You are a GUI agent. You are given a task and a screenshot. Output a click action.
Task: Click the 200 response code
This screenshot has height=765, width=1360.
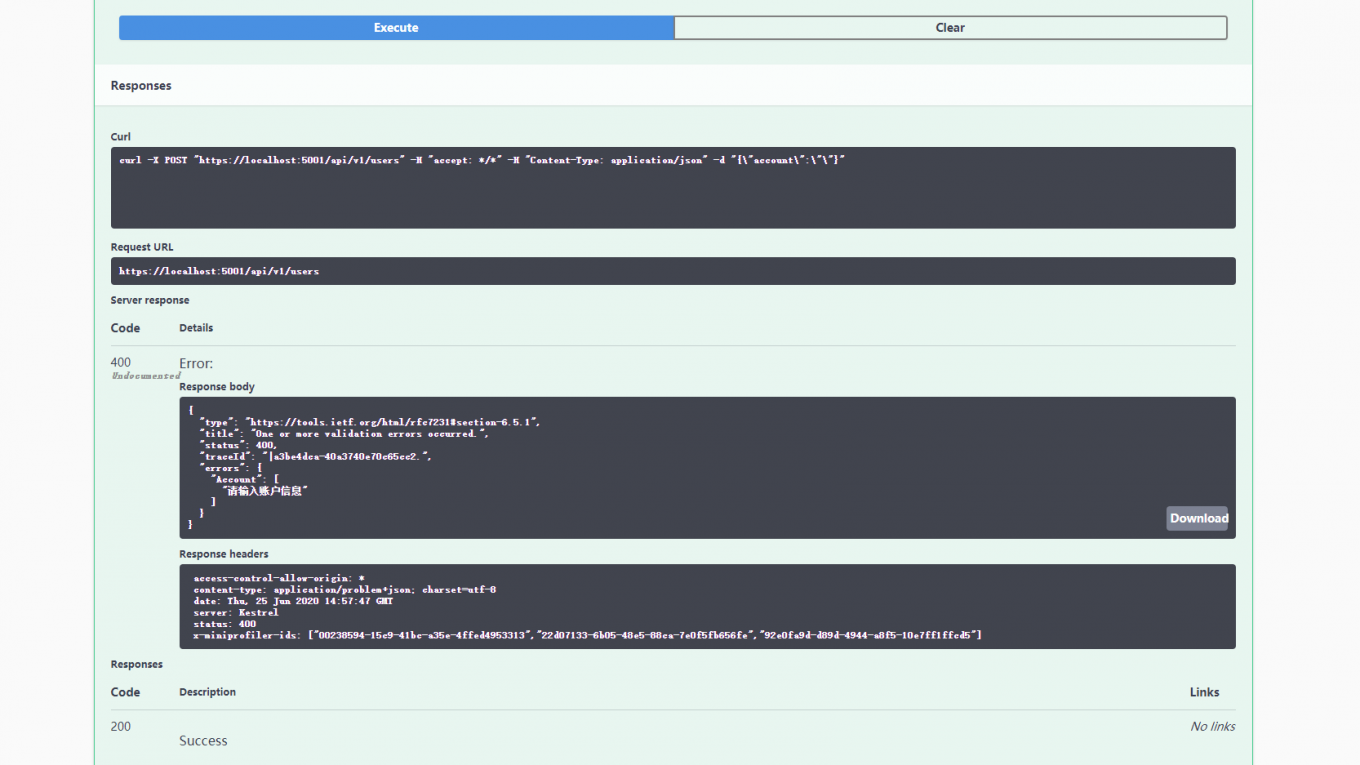pos(121,726)
